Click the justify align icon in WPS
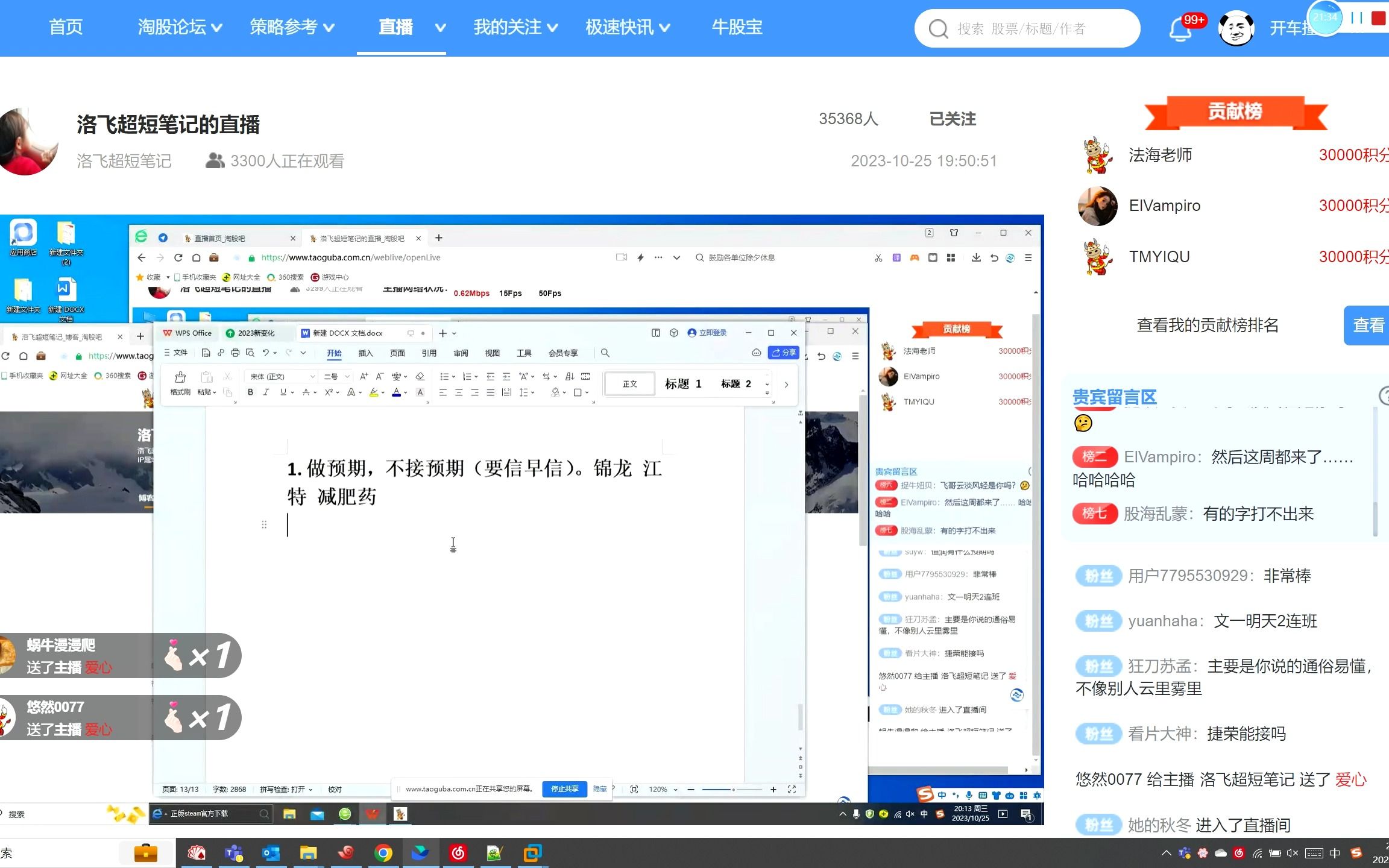The image size is (1389, 868). (490, 392)
